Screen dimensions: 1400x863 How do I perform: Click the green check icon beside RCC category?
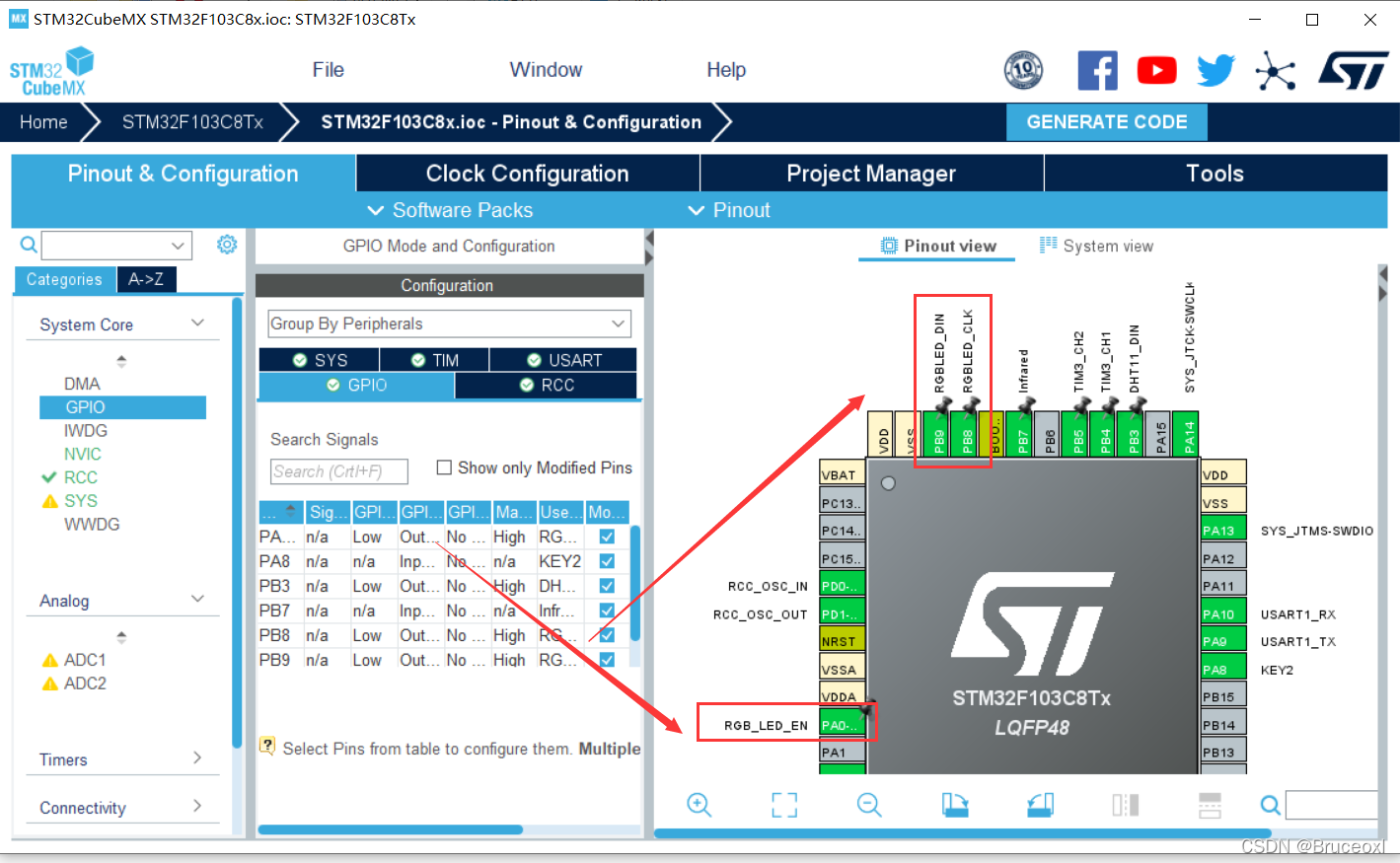tap(48, 477)
